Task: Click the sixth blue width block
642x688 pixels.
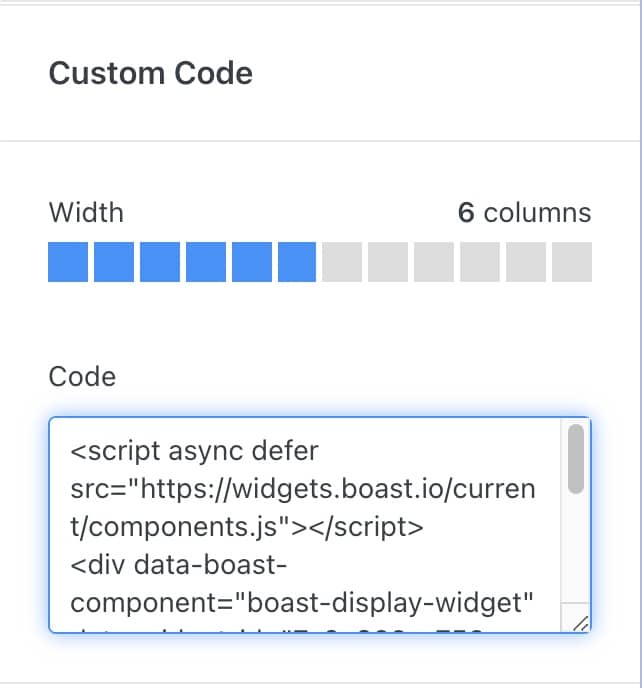Action: pyautogui.click(x=298, y=262)
